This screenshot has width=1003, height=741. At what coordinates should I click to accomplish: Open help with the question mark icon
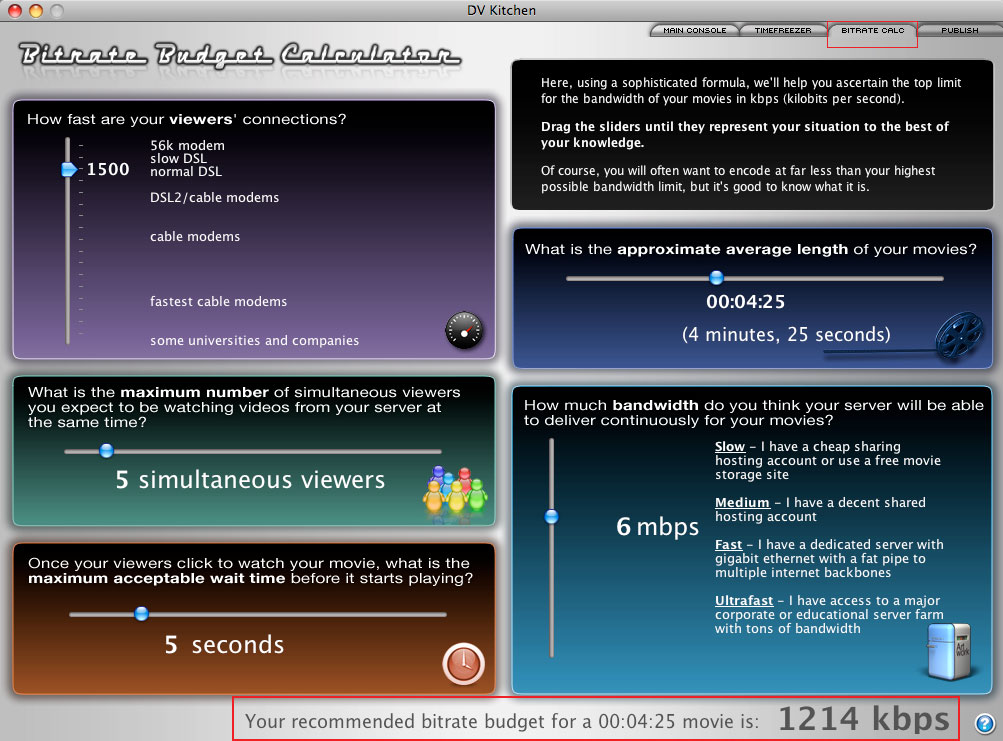click(x=983, y=722)
